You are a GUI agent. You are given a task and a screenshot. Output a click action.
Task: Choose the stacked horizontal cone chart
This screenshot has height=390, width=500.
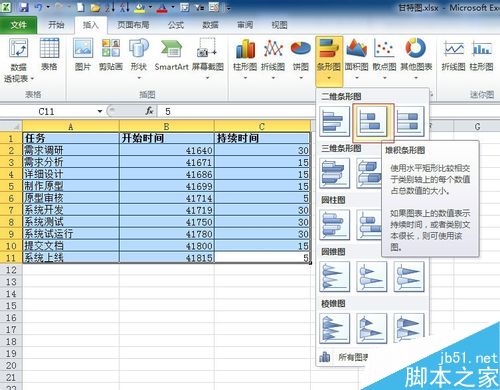point(372,277)
